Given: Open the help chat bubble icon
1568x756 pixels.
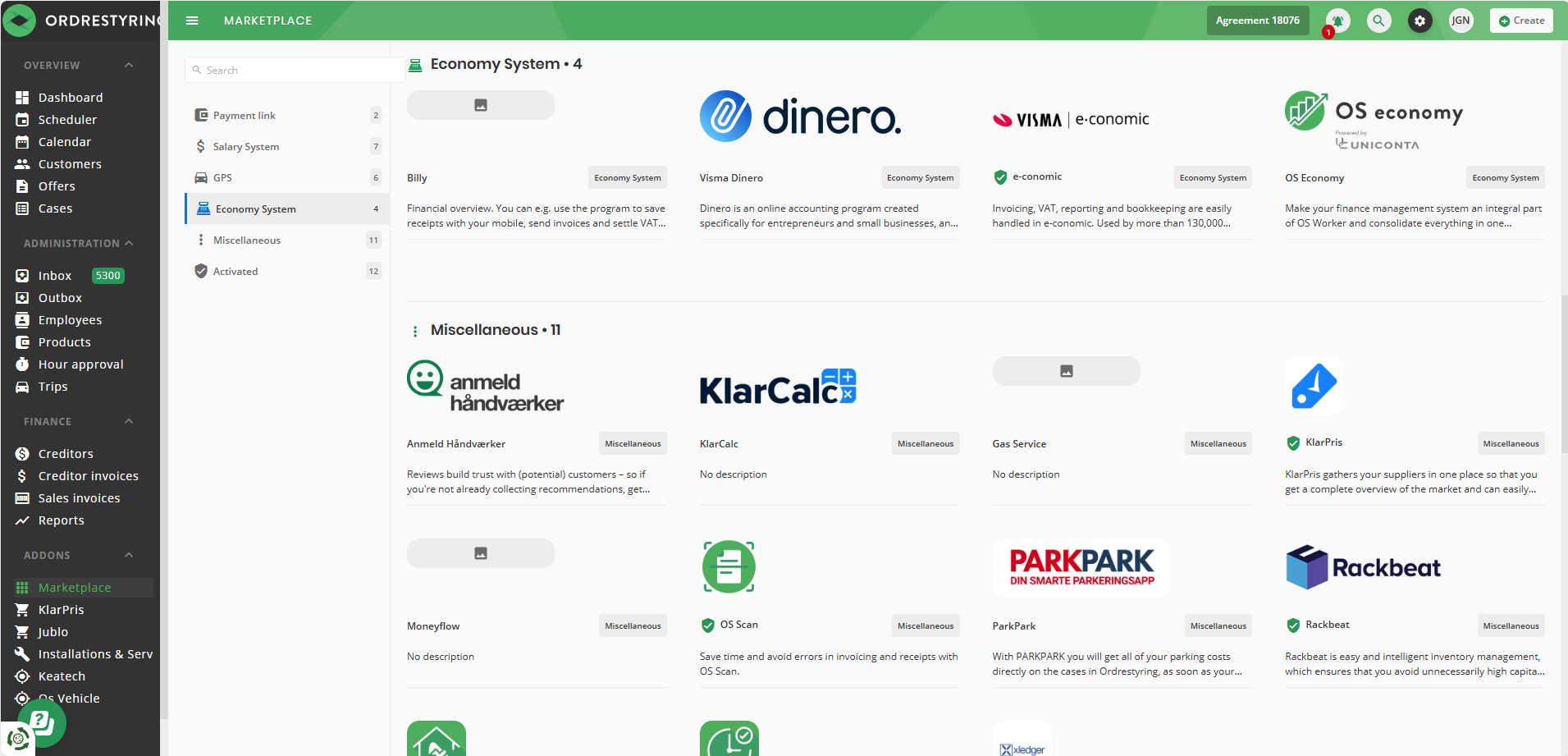Looking at the screenshot, I should click(x=42, y=723).
